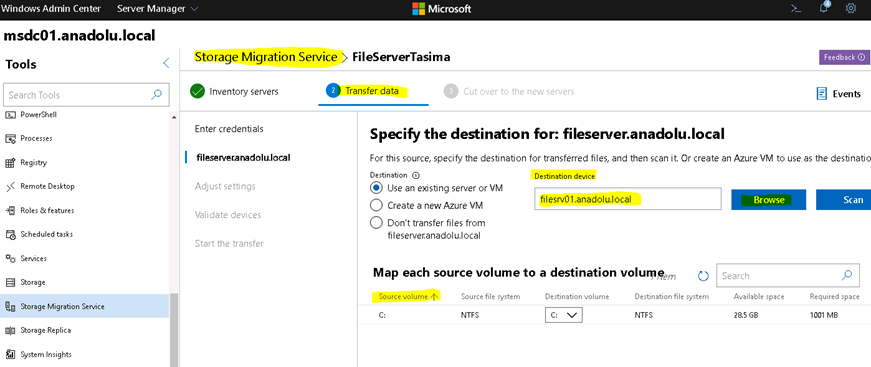Select Use an existing server or VM
This screenshot has height=367, width=871.
point(437,188)
